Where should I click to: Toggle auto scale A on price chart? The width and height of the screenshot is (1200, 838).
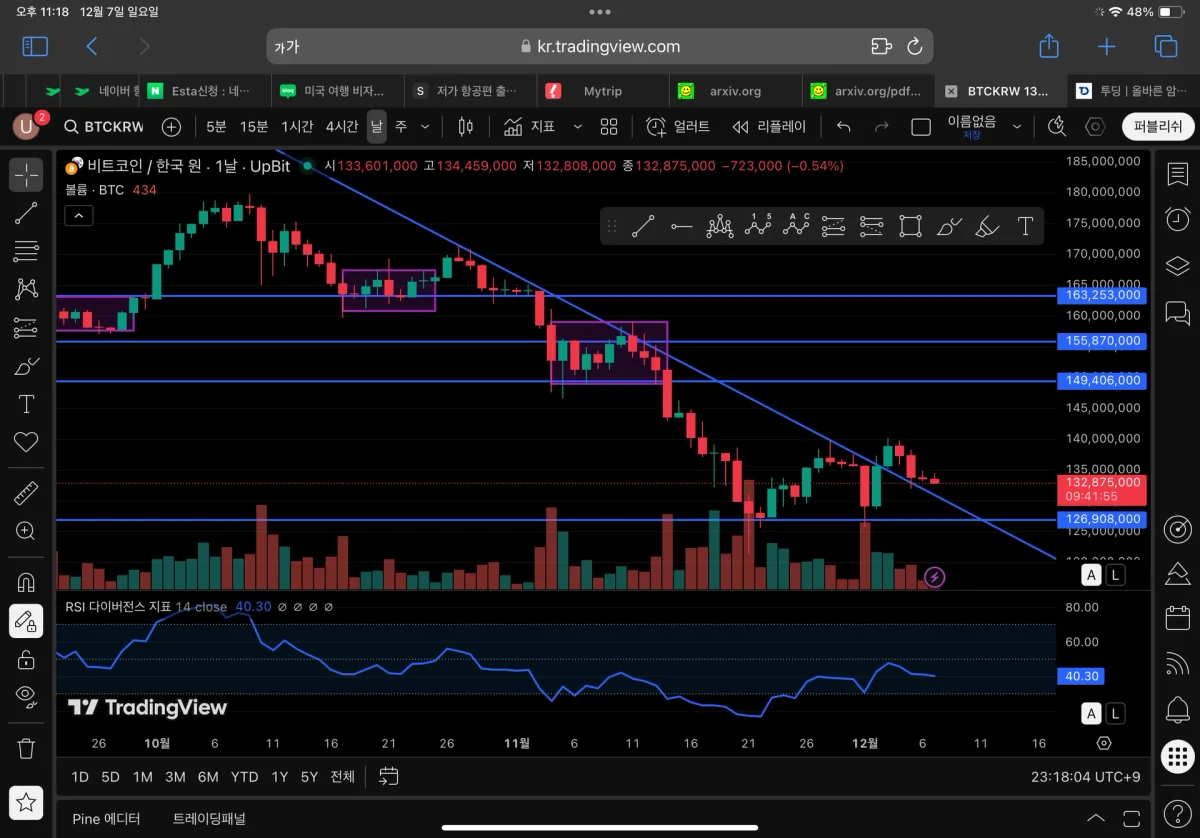(x=1092, y=574)
